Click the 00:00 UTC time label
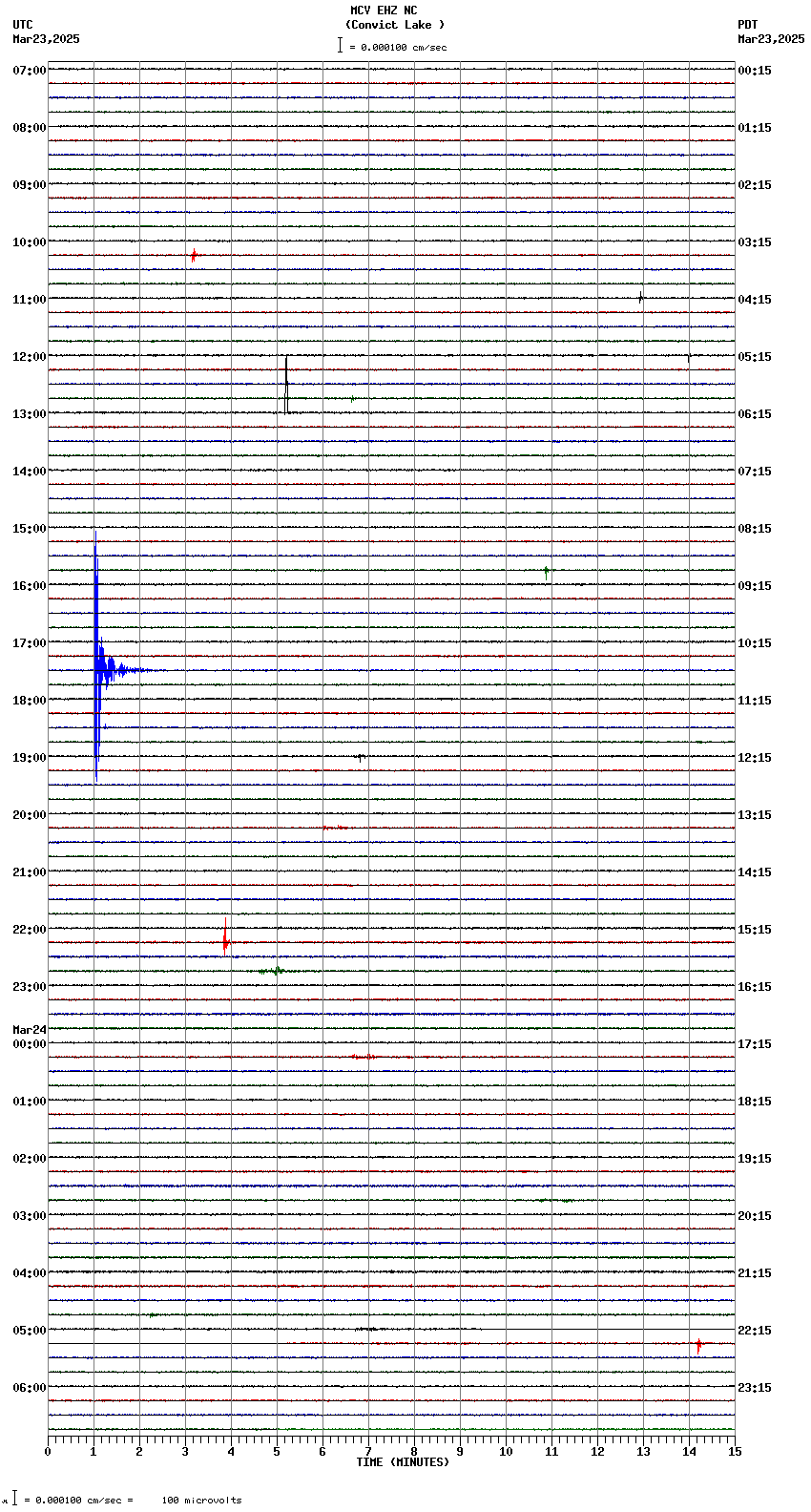 [x=30, y=1044]
